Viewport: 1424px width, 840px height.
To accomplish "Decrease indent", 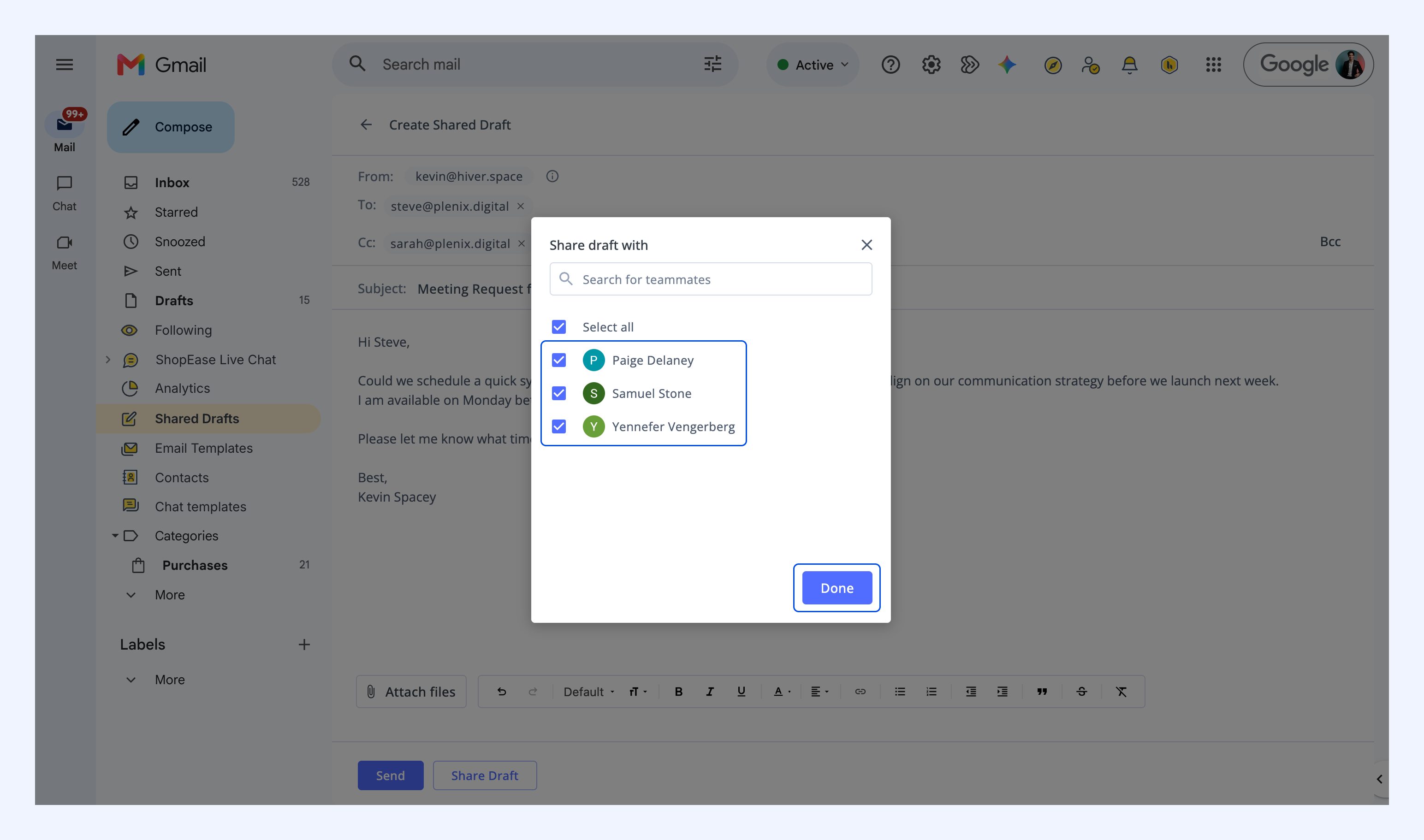I will click(971, 692).
